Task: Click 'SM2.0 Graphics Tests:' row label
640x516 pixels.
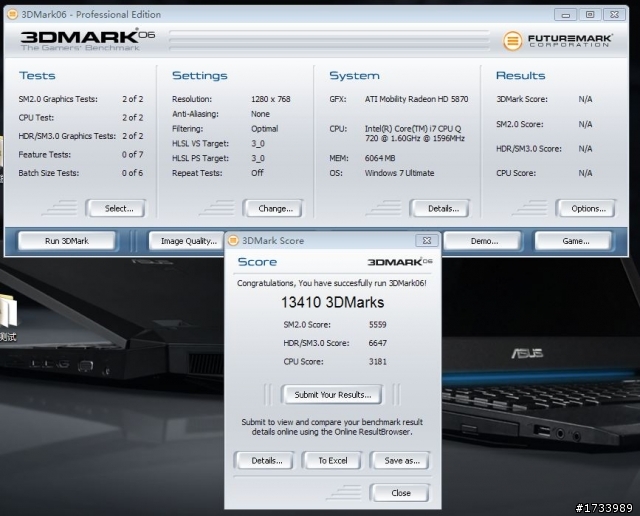Action: click(x=58, y=99)
